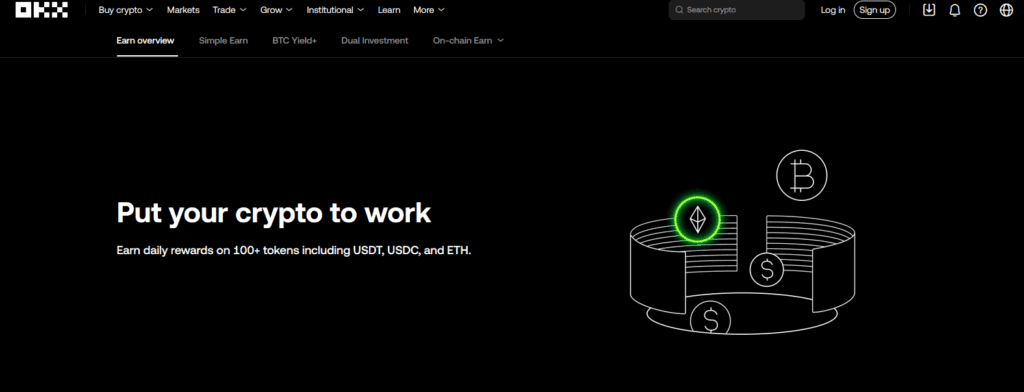This screenshot has width=1024, height=392.
Task: Open the notifications bell icon
Action: 954,10
